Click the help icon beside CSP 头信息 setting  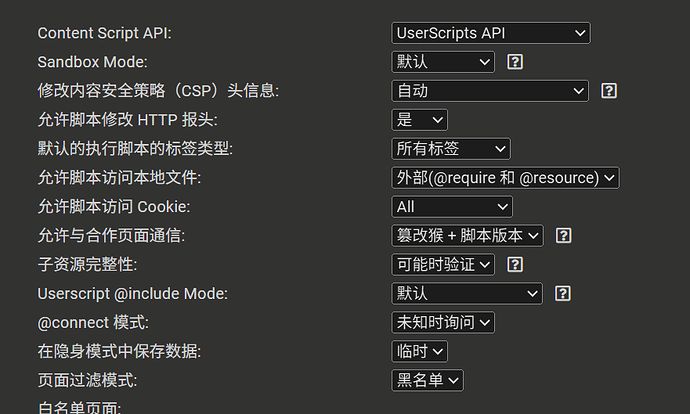[x=609, y=91]
